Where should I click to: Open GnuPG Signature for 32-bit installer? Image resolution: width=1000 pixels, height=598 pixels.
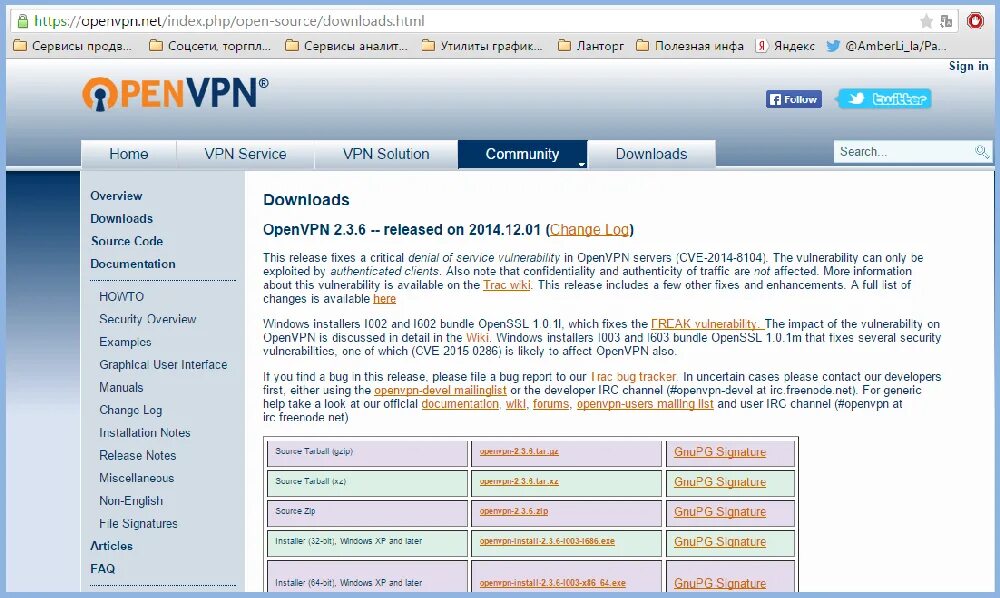pos(720,542)
